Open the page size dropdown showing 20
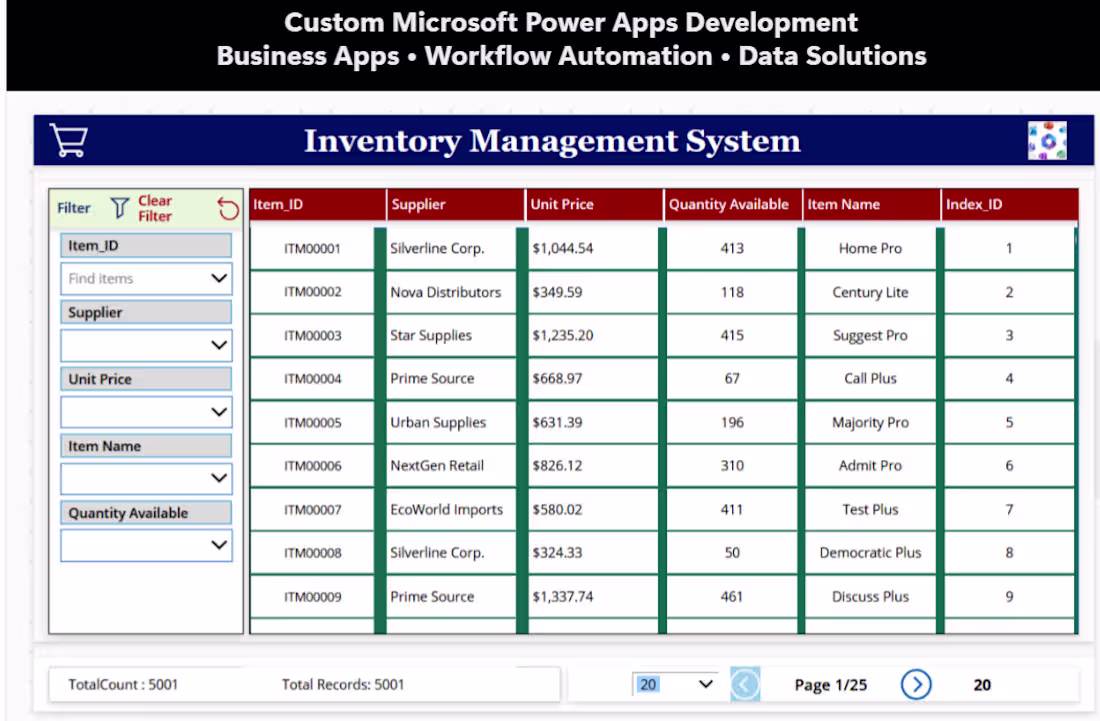Image resolution: width=1100 pixels, height=721 pixels. [674, 685]
